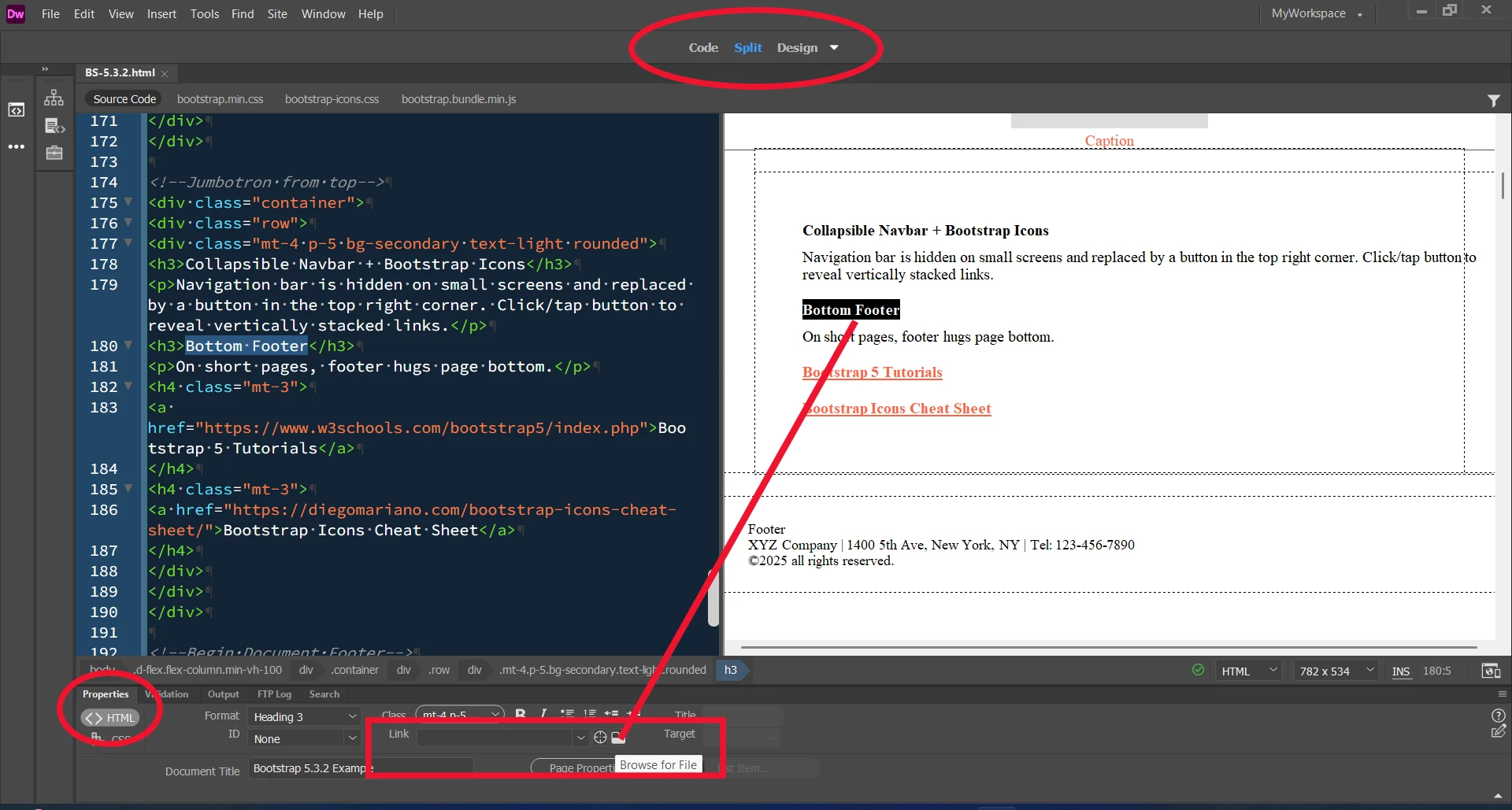The width and height of the screenshot is (1512, 810).
Task: Open the File menu
Action: (x=50, y=14)
